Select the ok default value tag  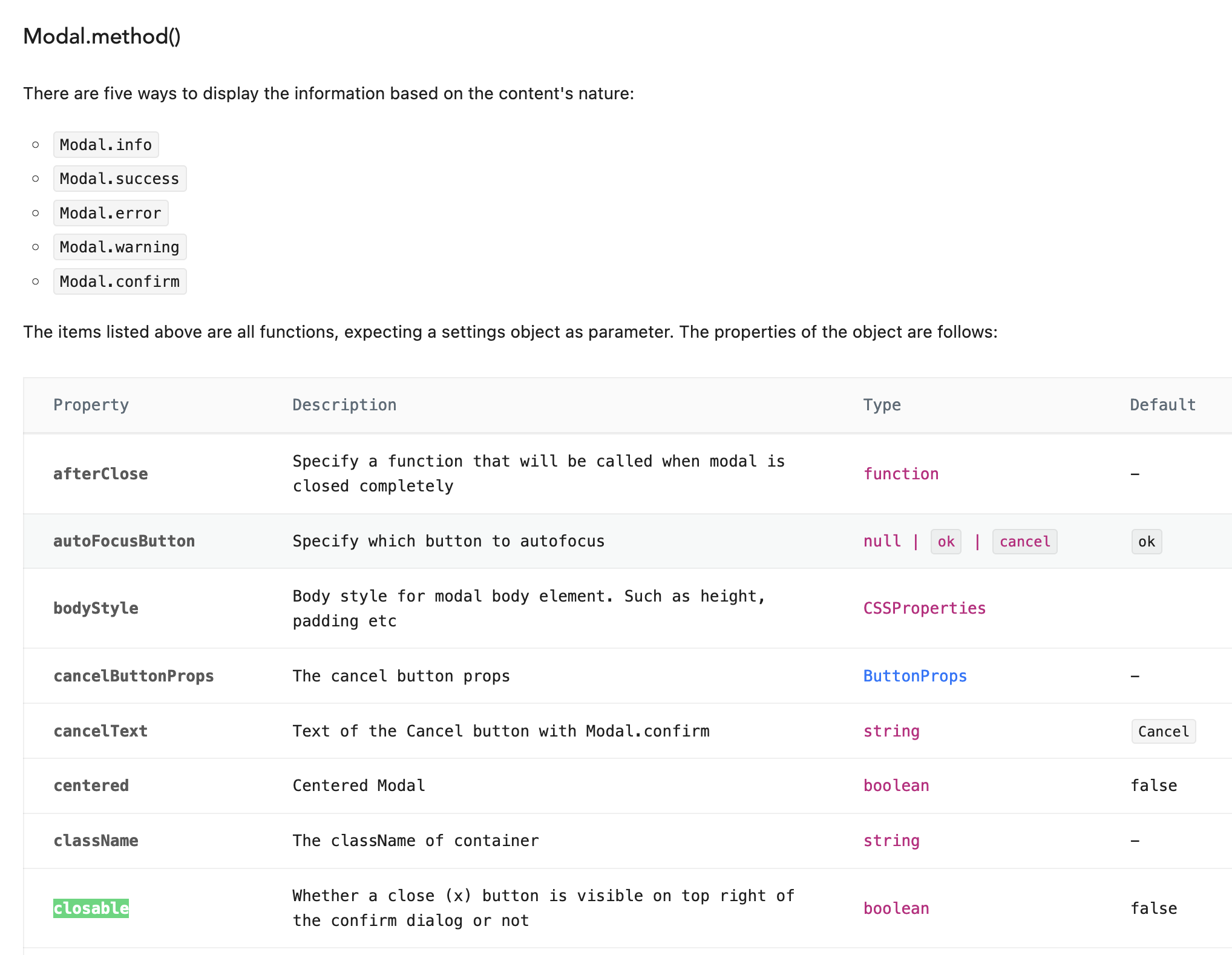[1145, 541]
